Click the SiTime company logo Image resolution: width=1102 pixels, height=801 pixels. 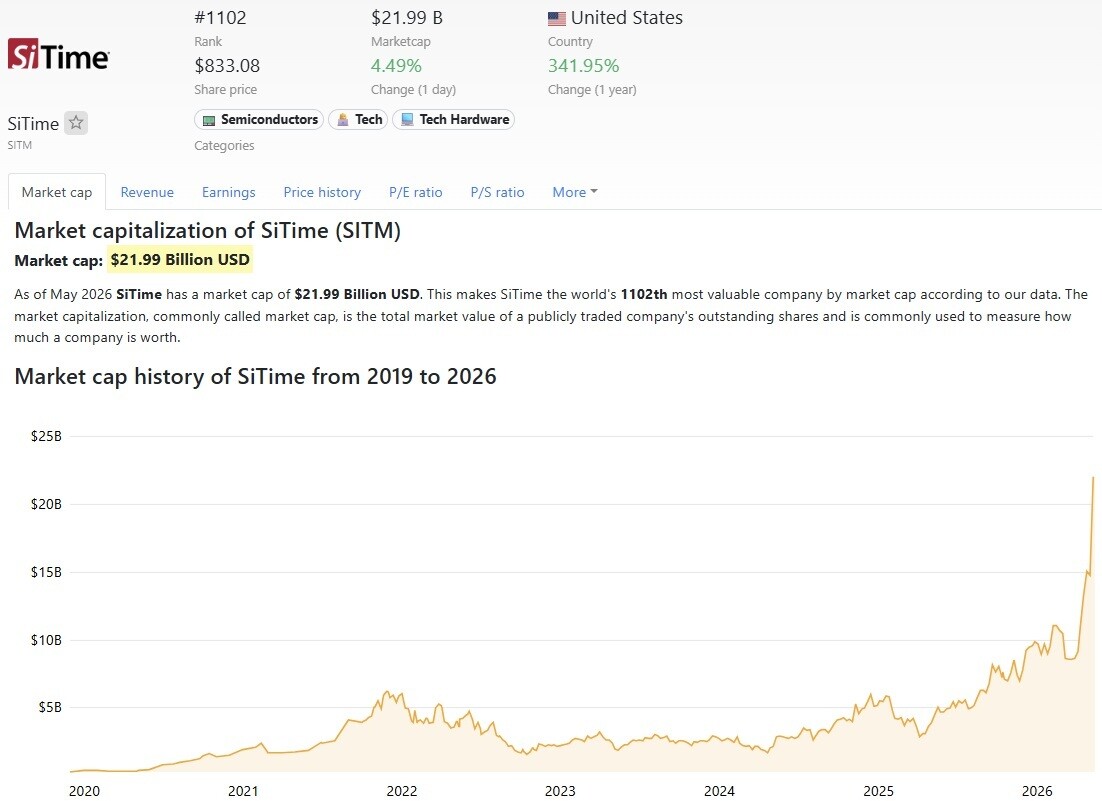[x=58, y=55]
